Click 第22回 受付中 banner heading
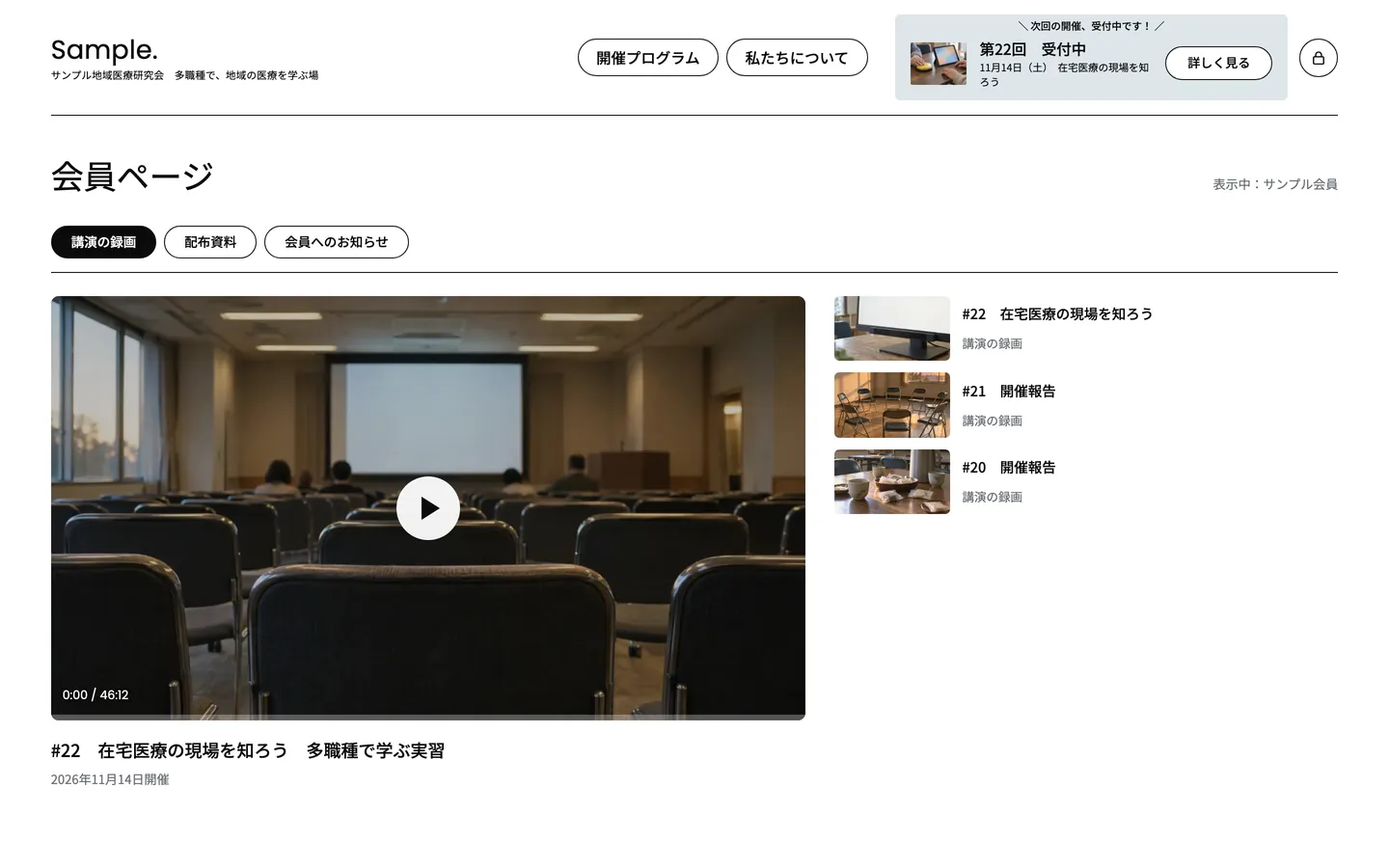Viewport: 1389px width, 868px height. (x=1033, y=48)
